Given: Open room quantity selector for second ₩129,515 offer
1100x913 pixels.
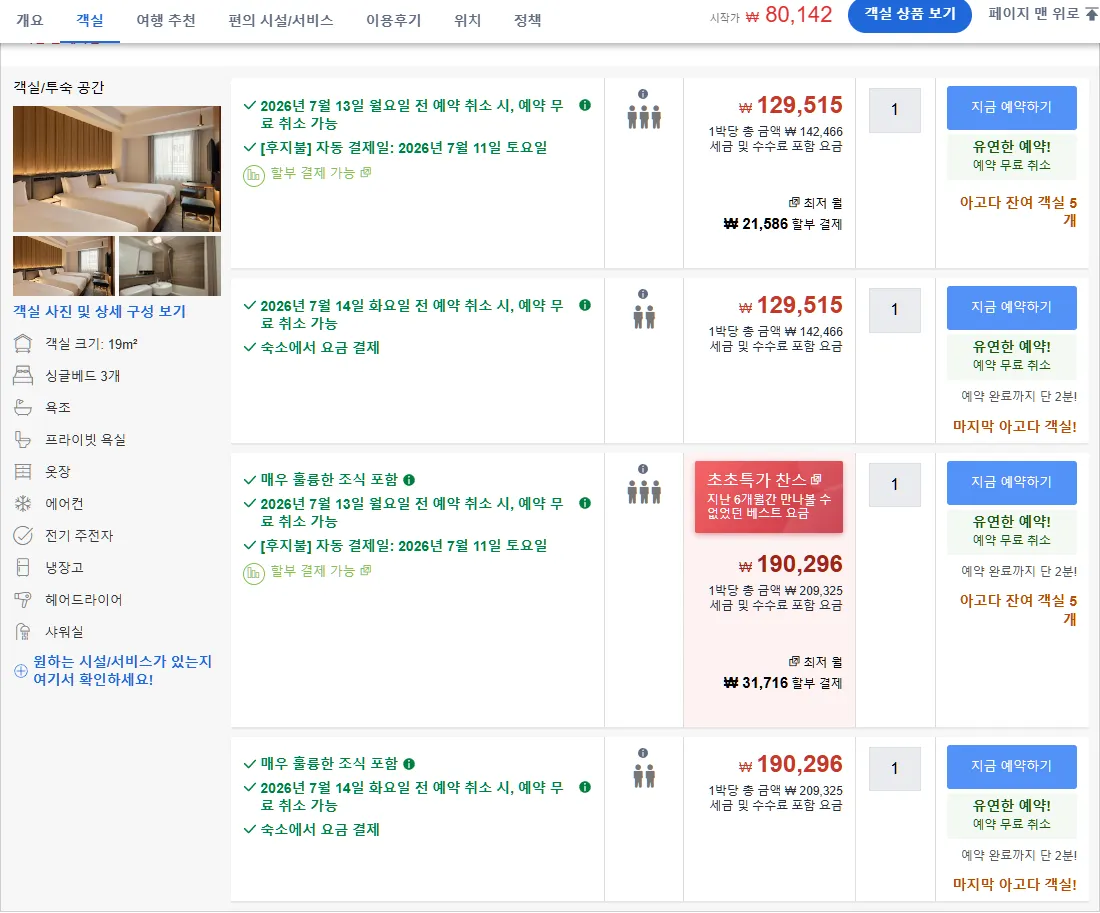Looking at the screenshot, I should [x=894, y=310].
